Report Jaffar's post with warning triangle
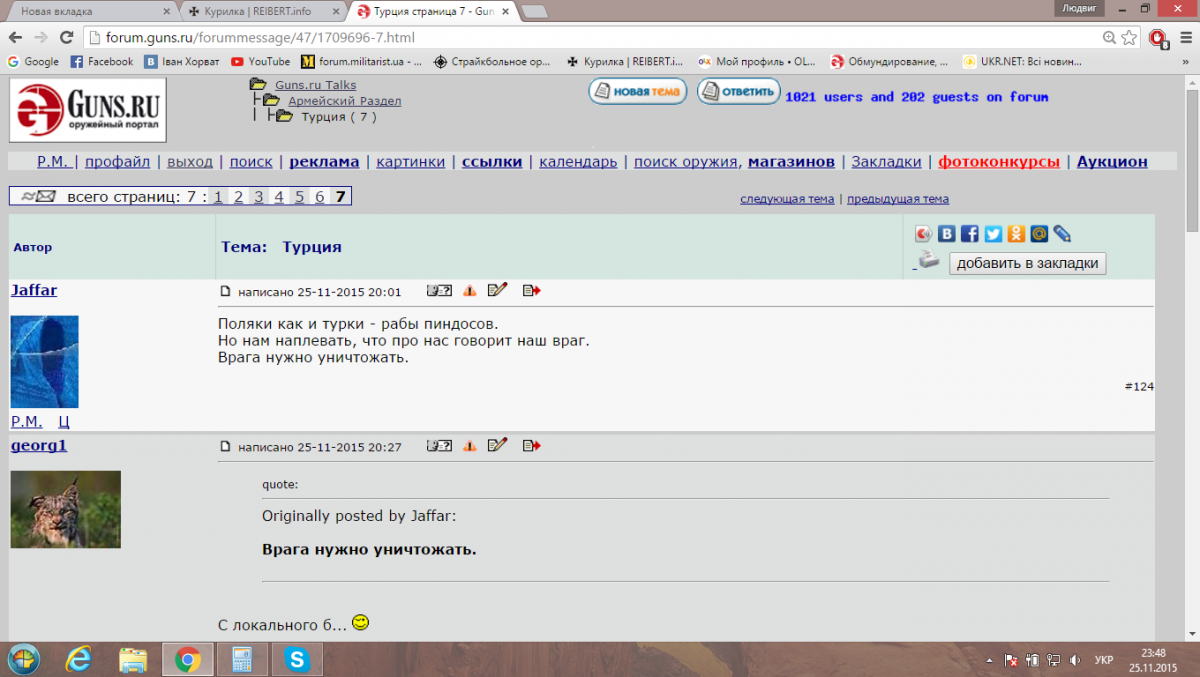1200x677 pixels. click(470, 291)
